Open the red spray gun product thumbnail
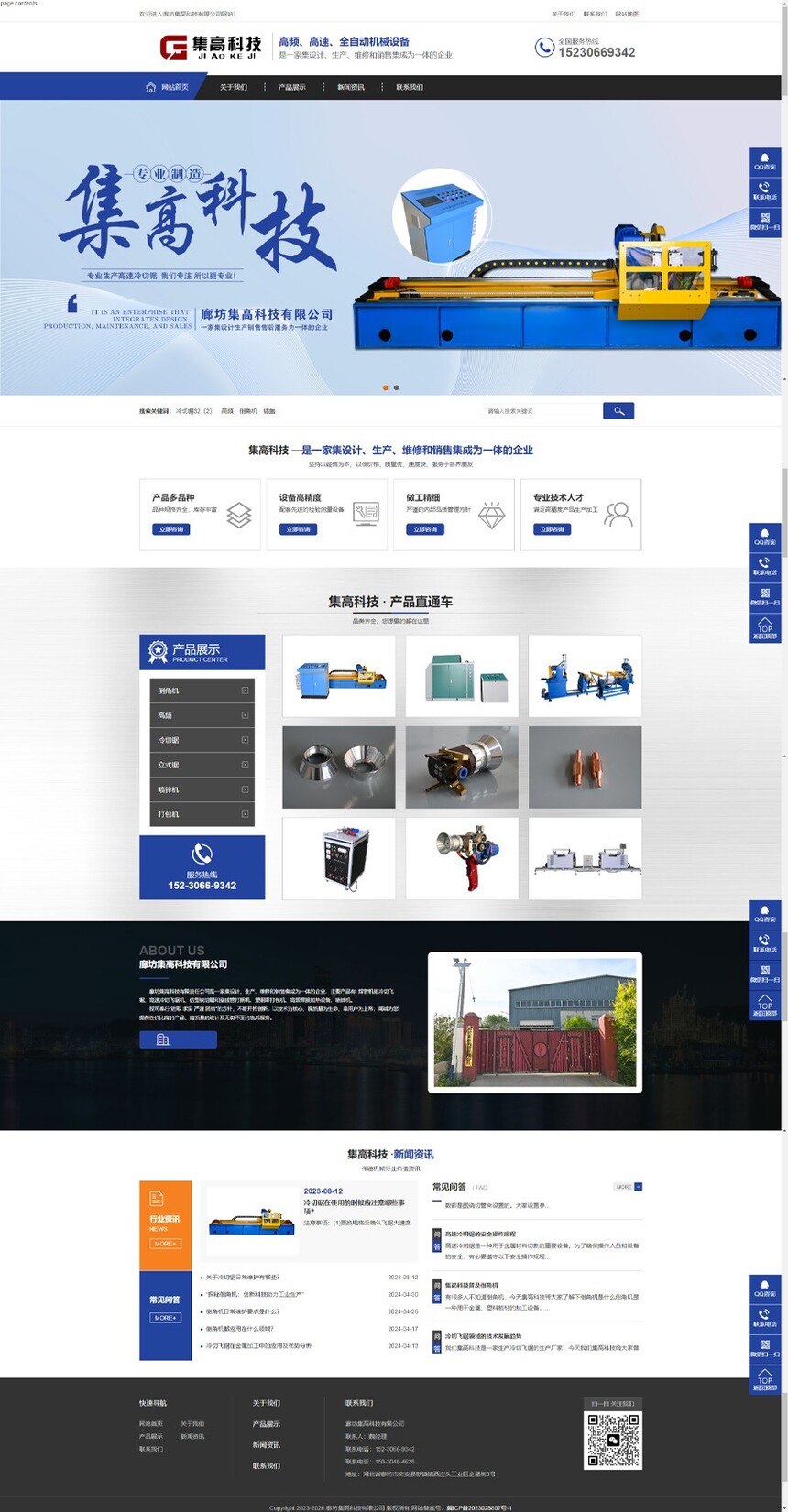This screenshot has width=788, height=1512. tap(461, 858)
